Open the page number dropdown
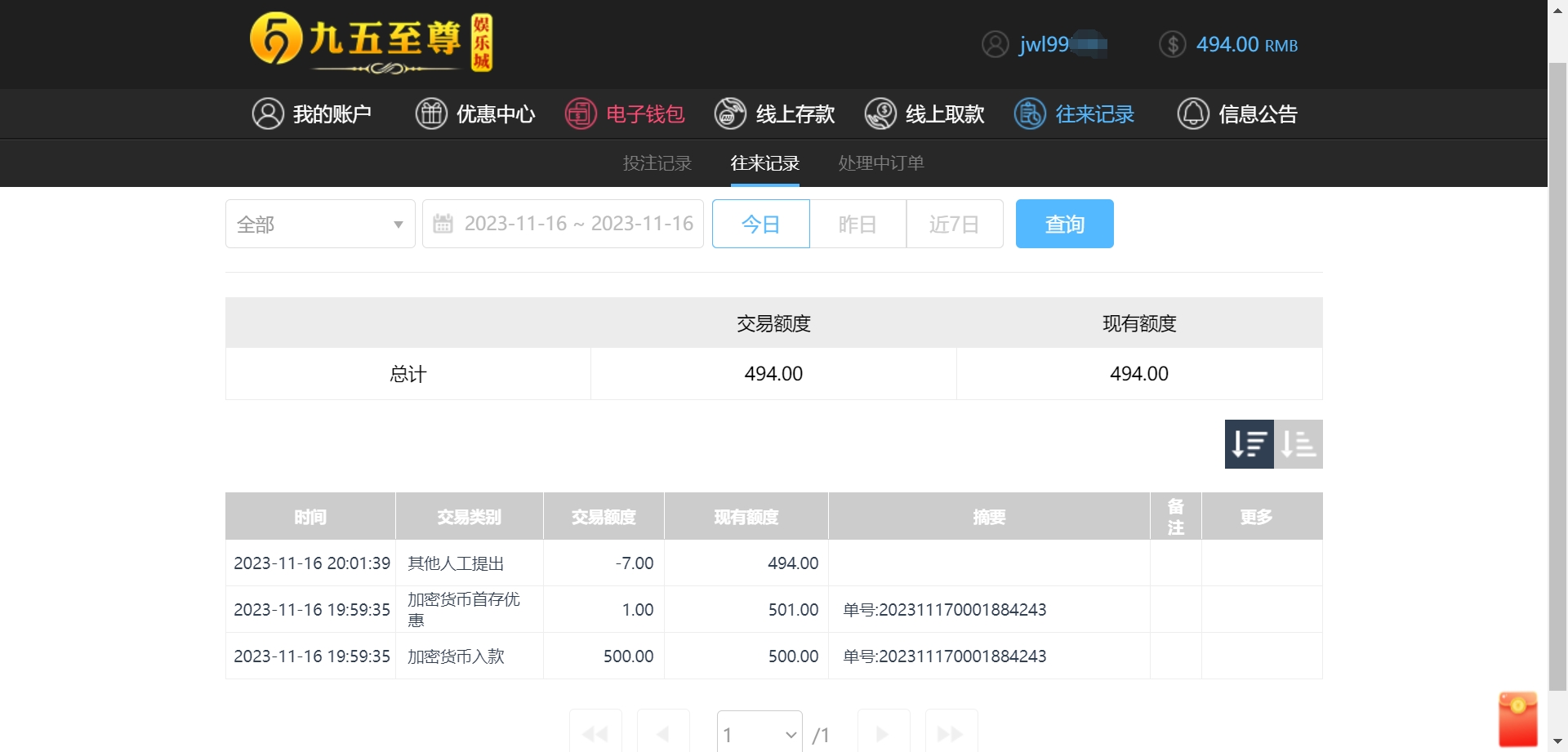 (x=759, y=733)
